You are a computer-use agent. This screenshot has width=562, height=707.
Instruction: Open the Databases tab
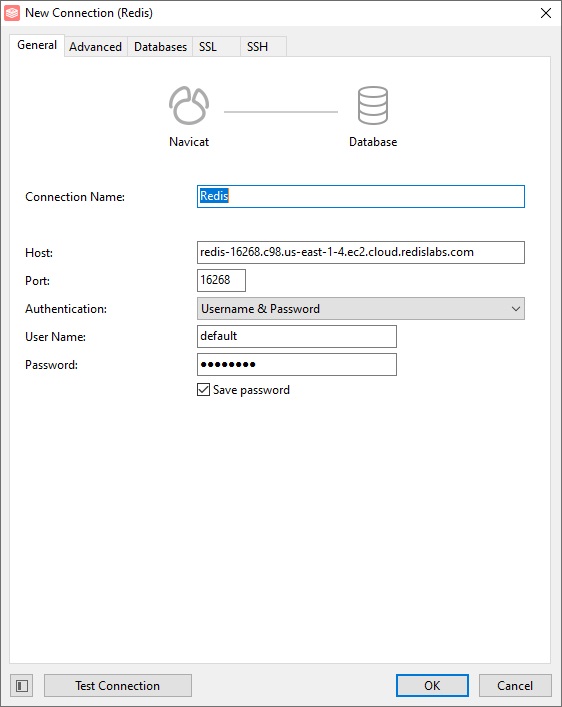point(161,46)
